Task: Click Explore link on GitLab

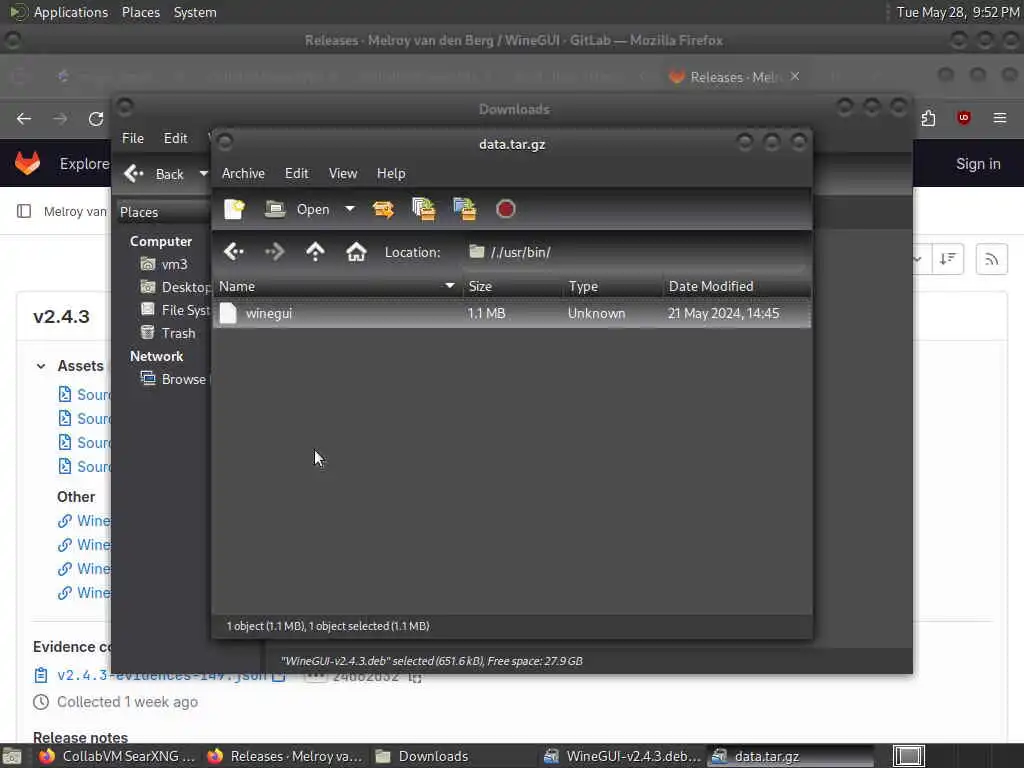Action: click(85, 164)
